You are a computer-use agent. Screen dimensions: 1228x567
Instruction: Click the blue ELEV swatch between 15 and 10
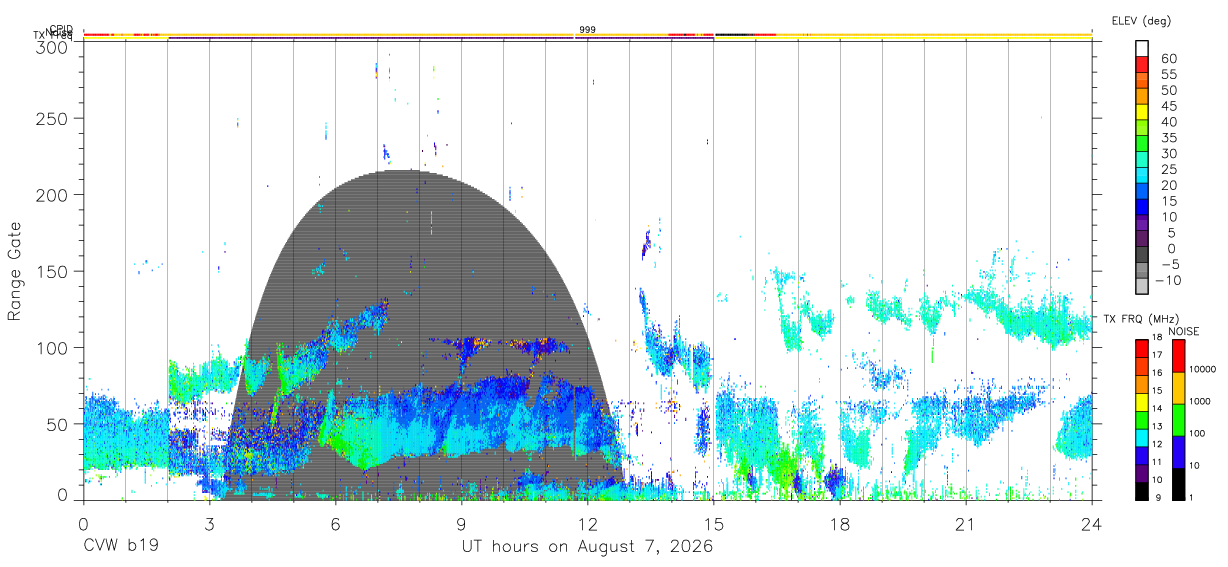pos(1141,207)
